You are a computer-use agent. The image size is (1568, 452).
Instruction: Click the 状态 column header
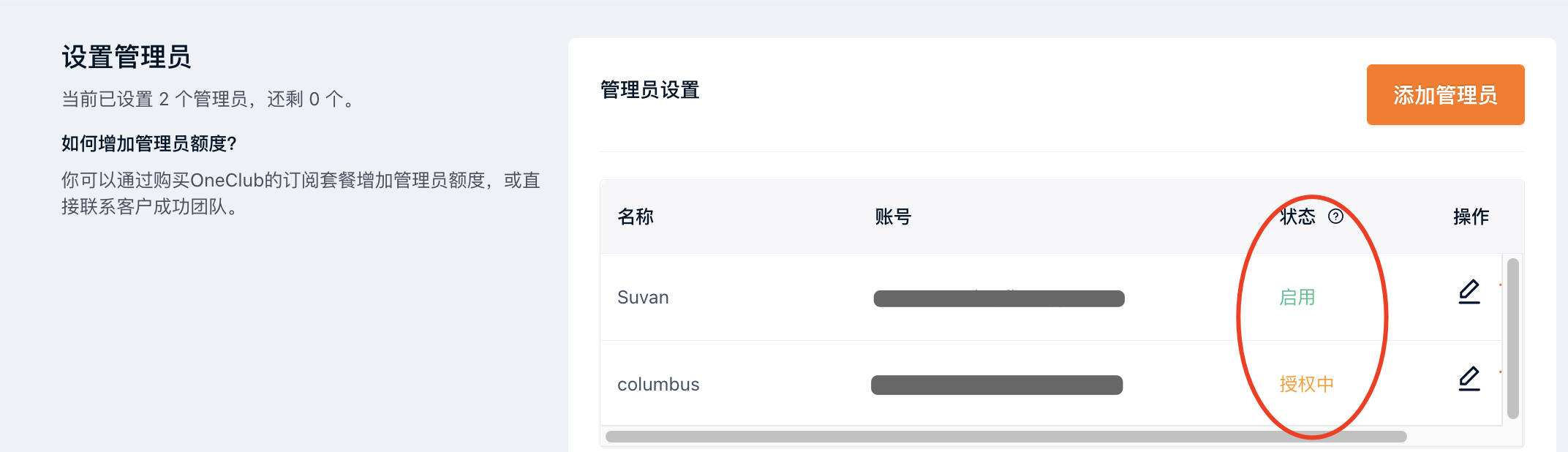click(1297, 216)
